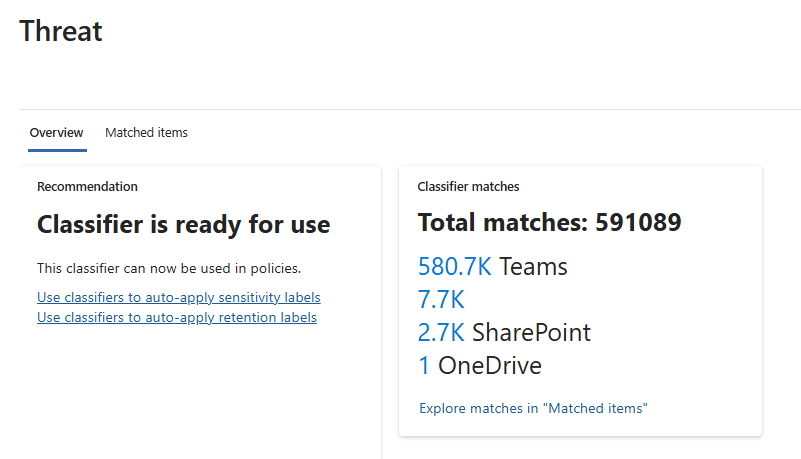Screen dimensions: 801x459
Task: Open auto-apply sensitivity labels link
Action: pyautogui.click(x=178, y=298)
